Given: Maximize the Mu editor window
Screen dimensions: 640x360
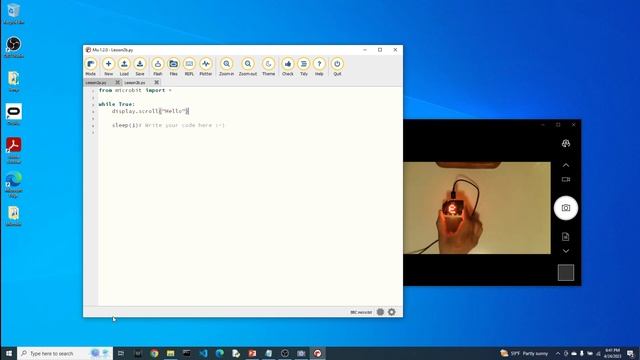Looking at the screenshot, I should click(380, 50).
